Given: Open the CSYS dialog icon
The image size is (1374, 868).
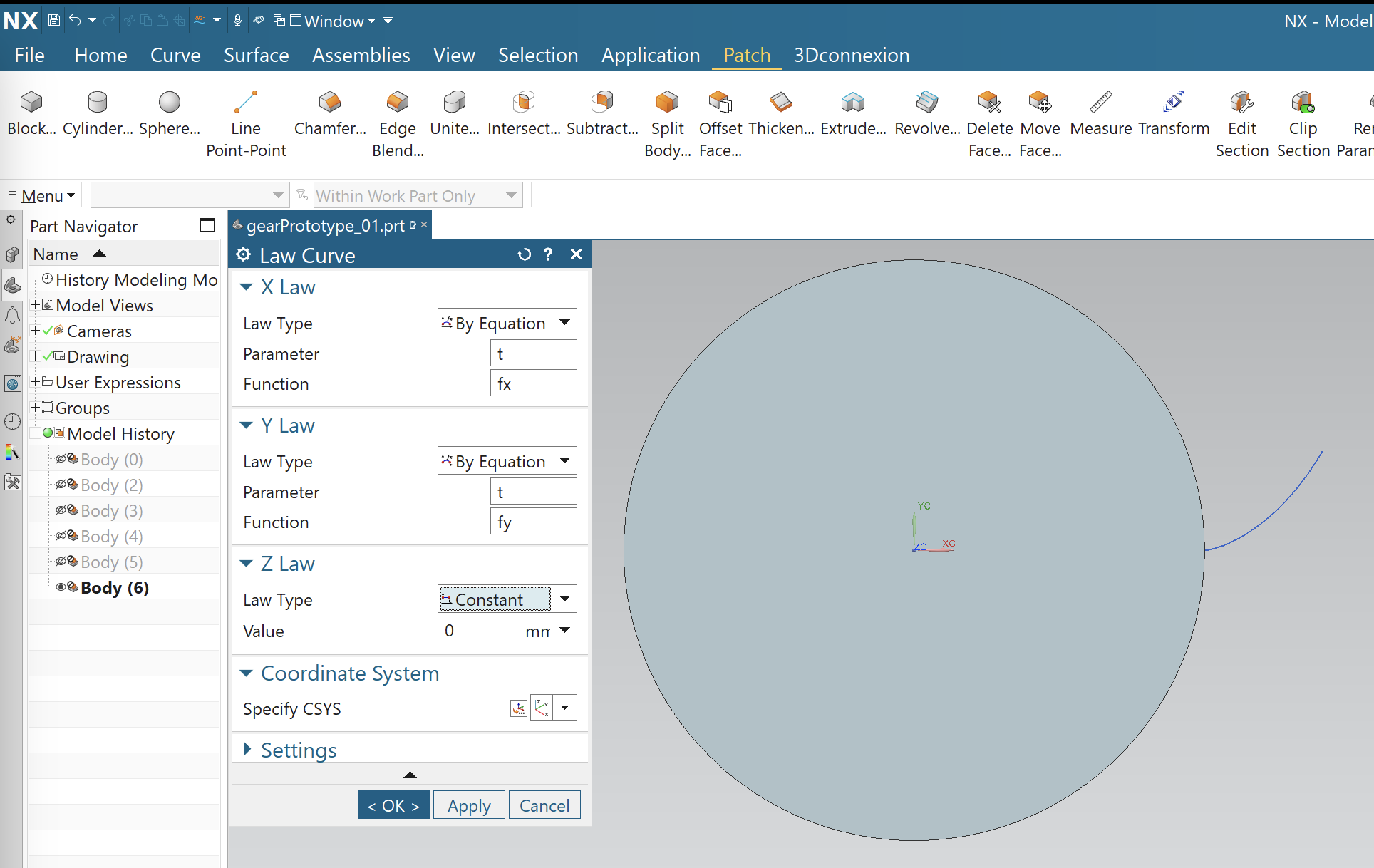Looking at the screenshot, I should coord(519,708).
